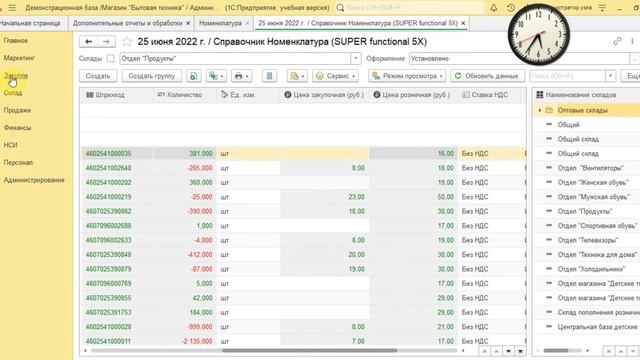The width and height of the screenshot is (640, 360).
Task: Jump to first row in main table
Action: [484, 351]
